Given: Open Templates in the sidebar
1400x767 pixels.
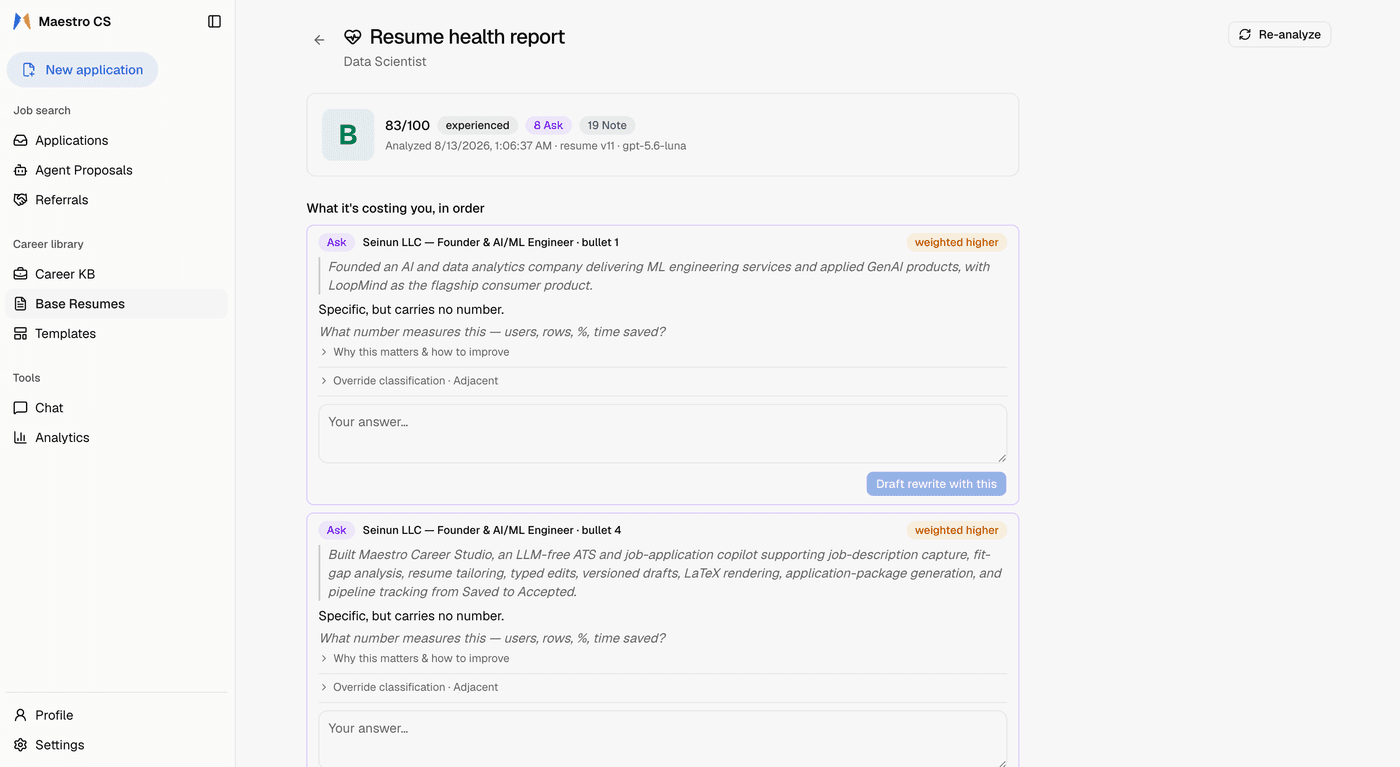Looking at the screenshot, I should point(117,333).
